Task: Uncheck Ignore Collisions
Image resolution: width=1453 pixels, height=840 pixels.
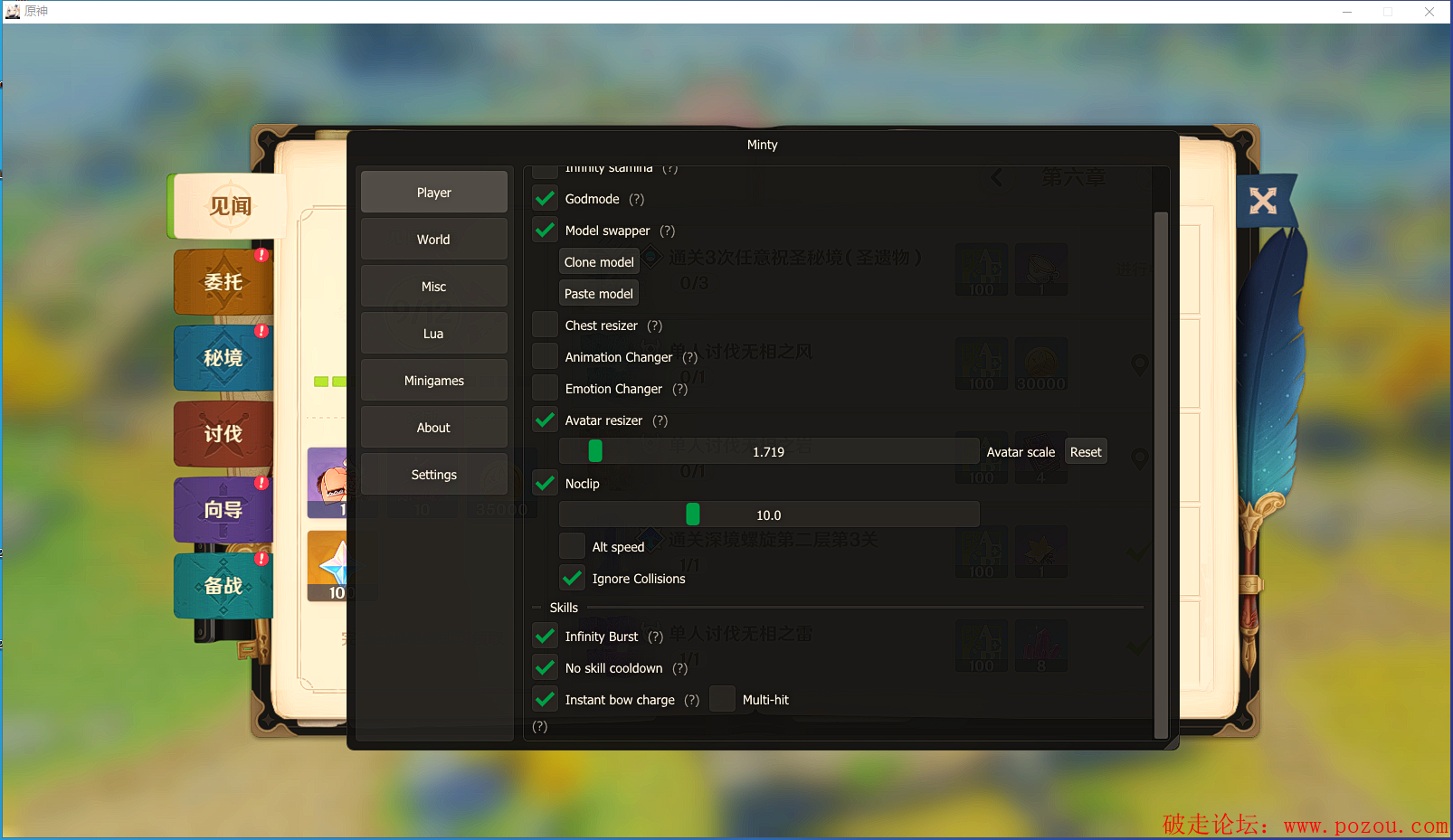Action: pos(573,579)
